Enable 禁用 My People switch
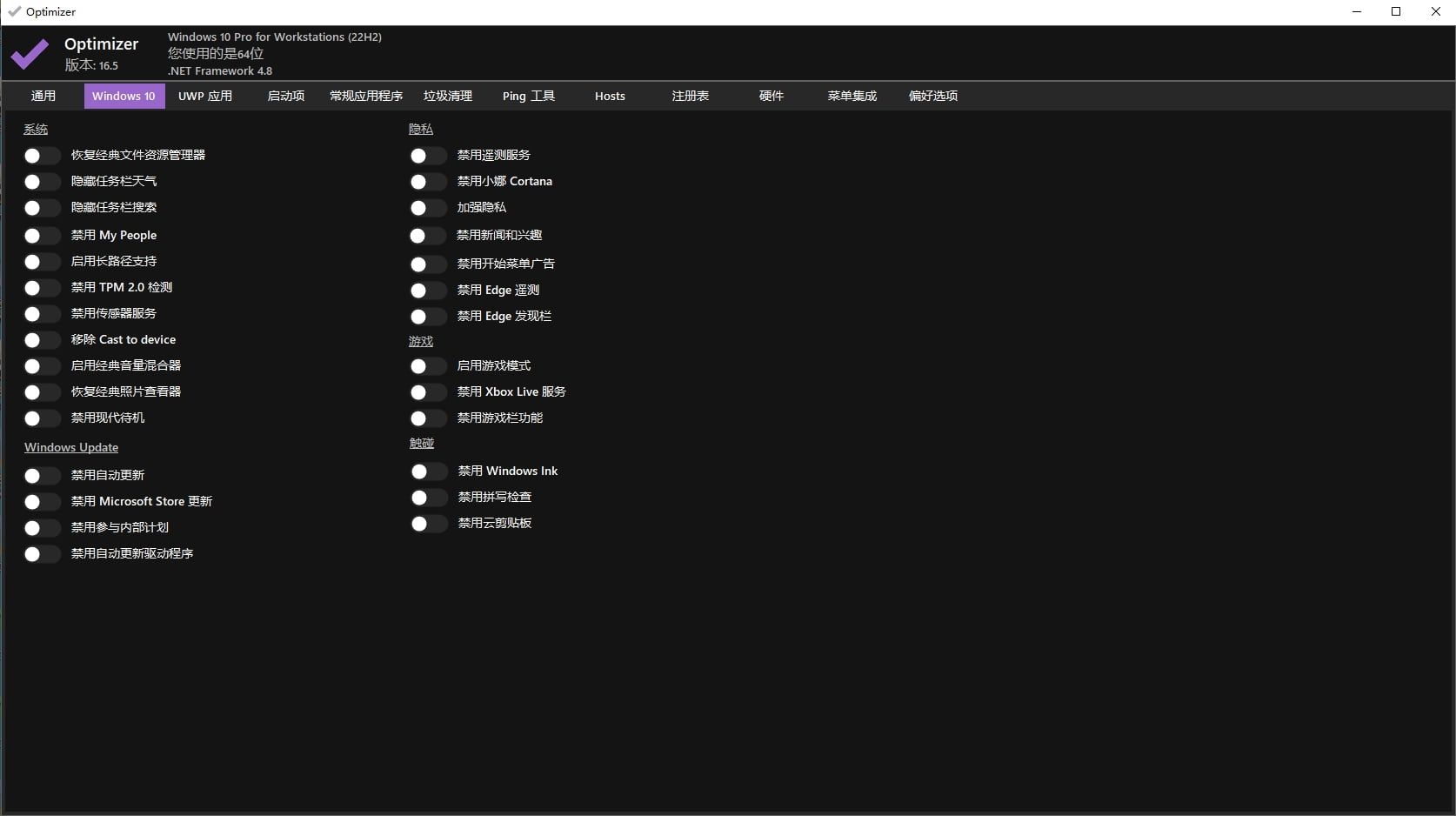Viewport: 1456px width, 816px height. [41, 236]
